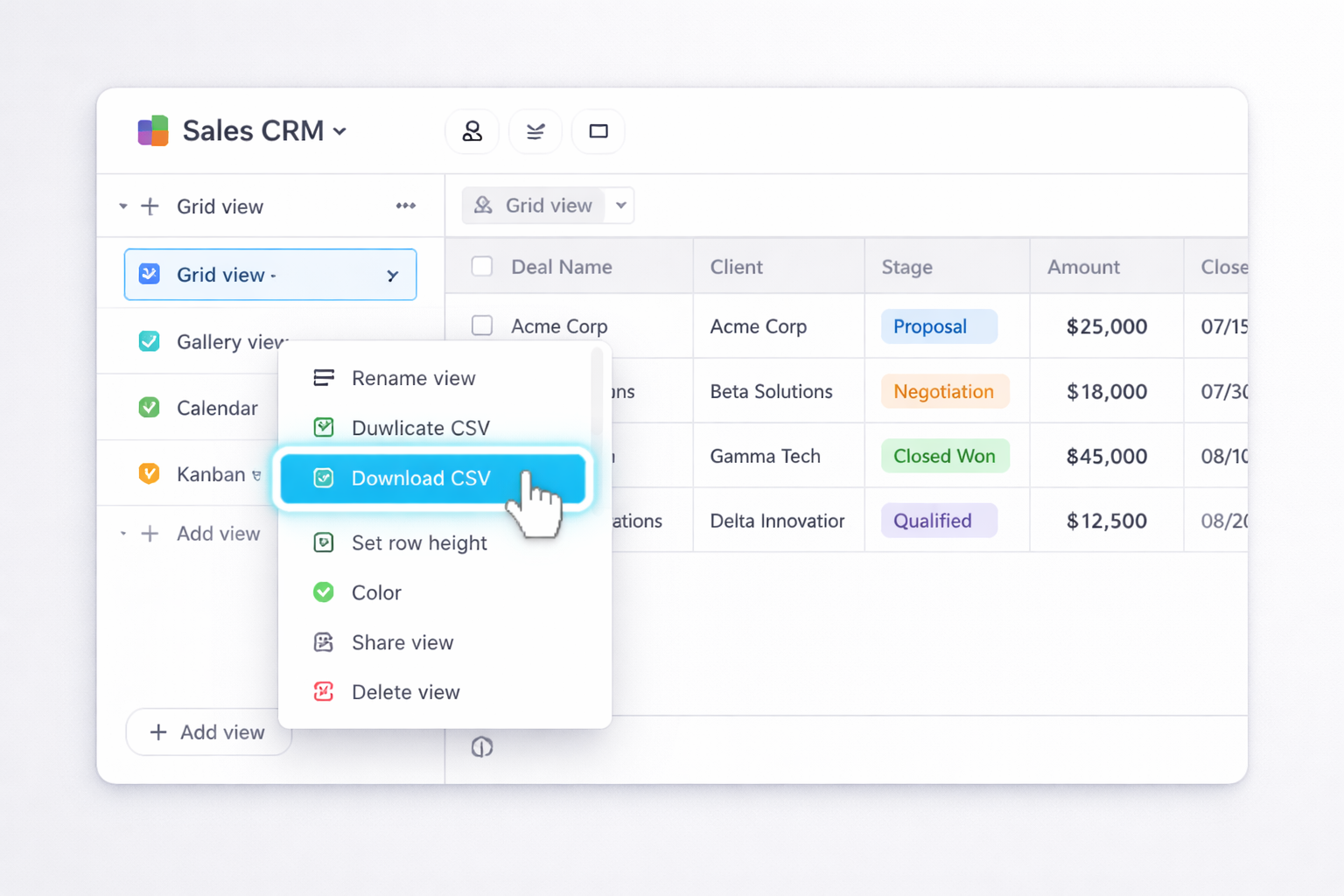Click the Rename view menu icon
This screenshot has width=1344, height=896.
pyautogui.click(x=324, y=378)
